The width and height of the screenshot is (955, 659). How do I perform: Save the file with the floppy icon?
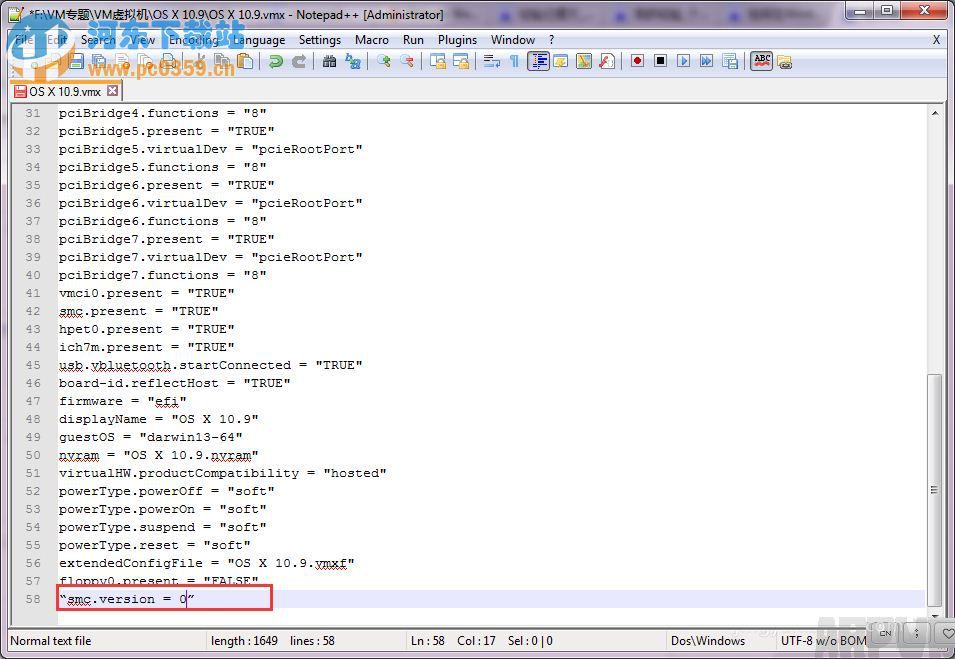click(76, 61)
